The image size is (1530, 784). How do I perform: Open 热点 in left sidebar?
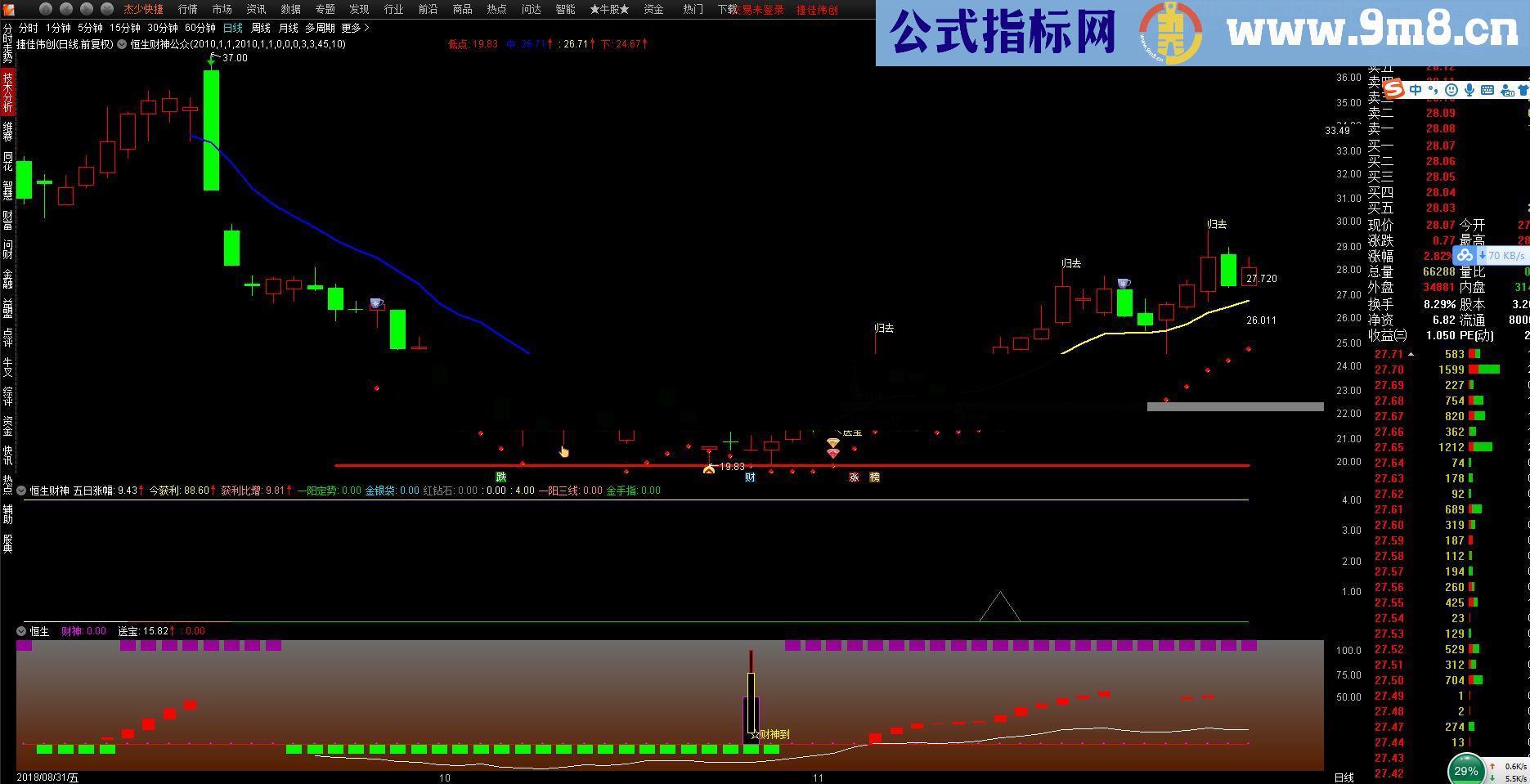click(x=7, y=484)
